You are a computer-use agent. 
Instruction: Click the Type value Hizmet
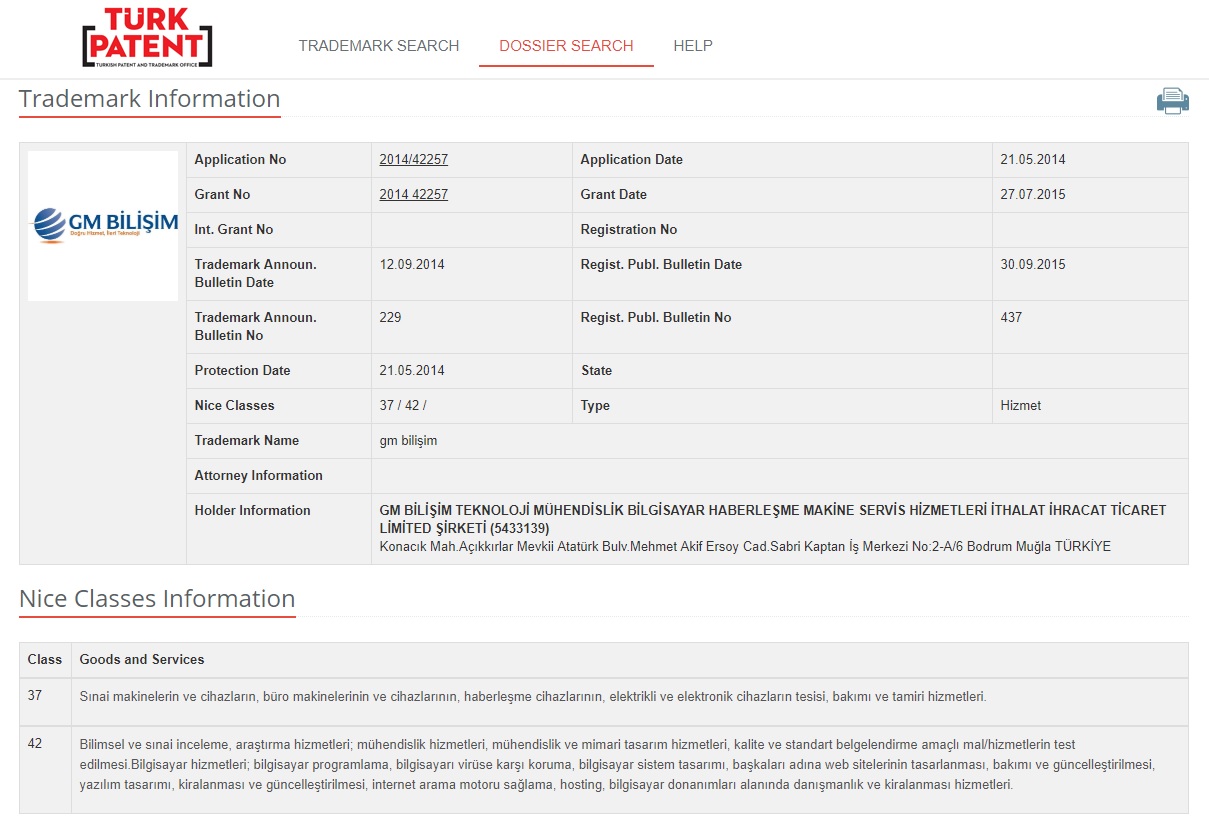(1020, 406)
